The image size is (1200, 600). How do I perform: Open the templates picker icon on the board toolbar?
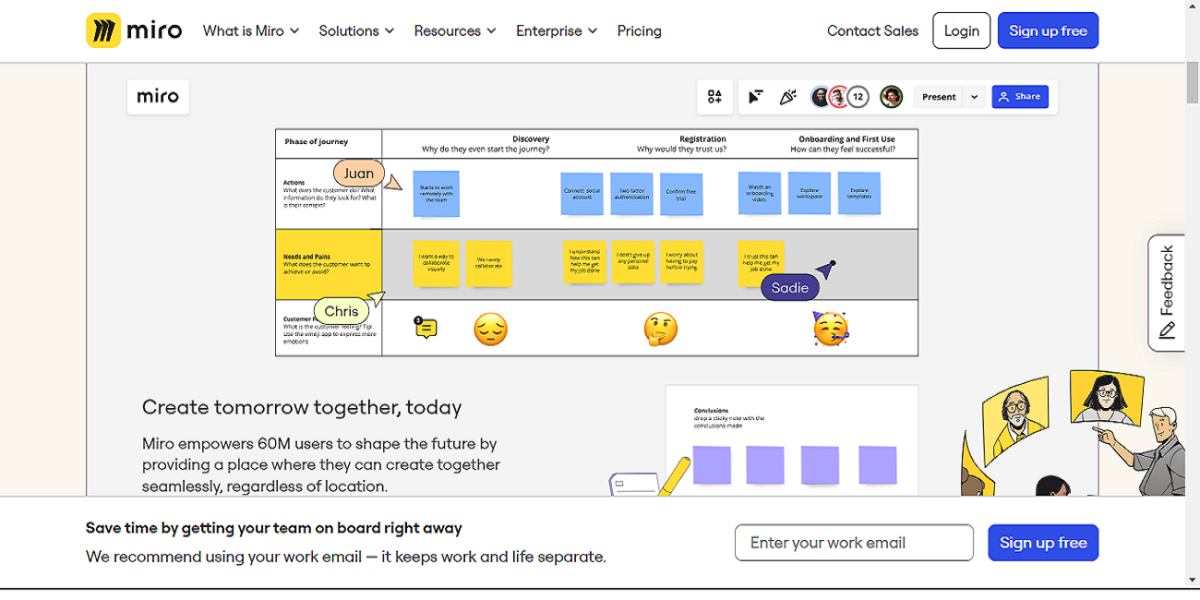(714, 96)
